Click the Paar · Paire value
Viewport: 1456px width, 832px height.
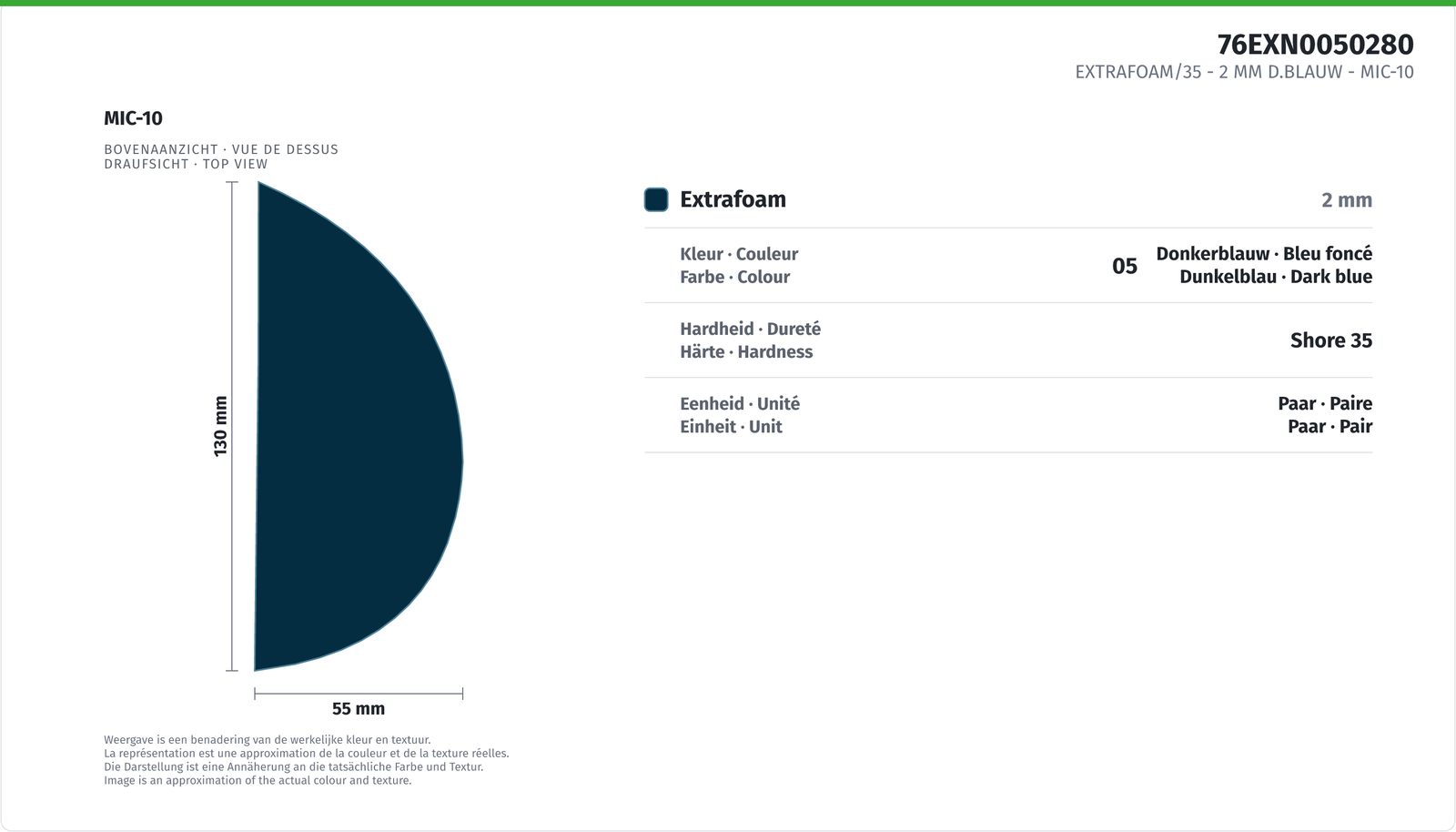pos(1325,403)
